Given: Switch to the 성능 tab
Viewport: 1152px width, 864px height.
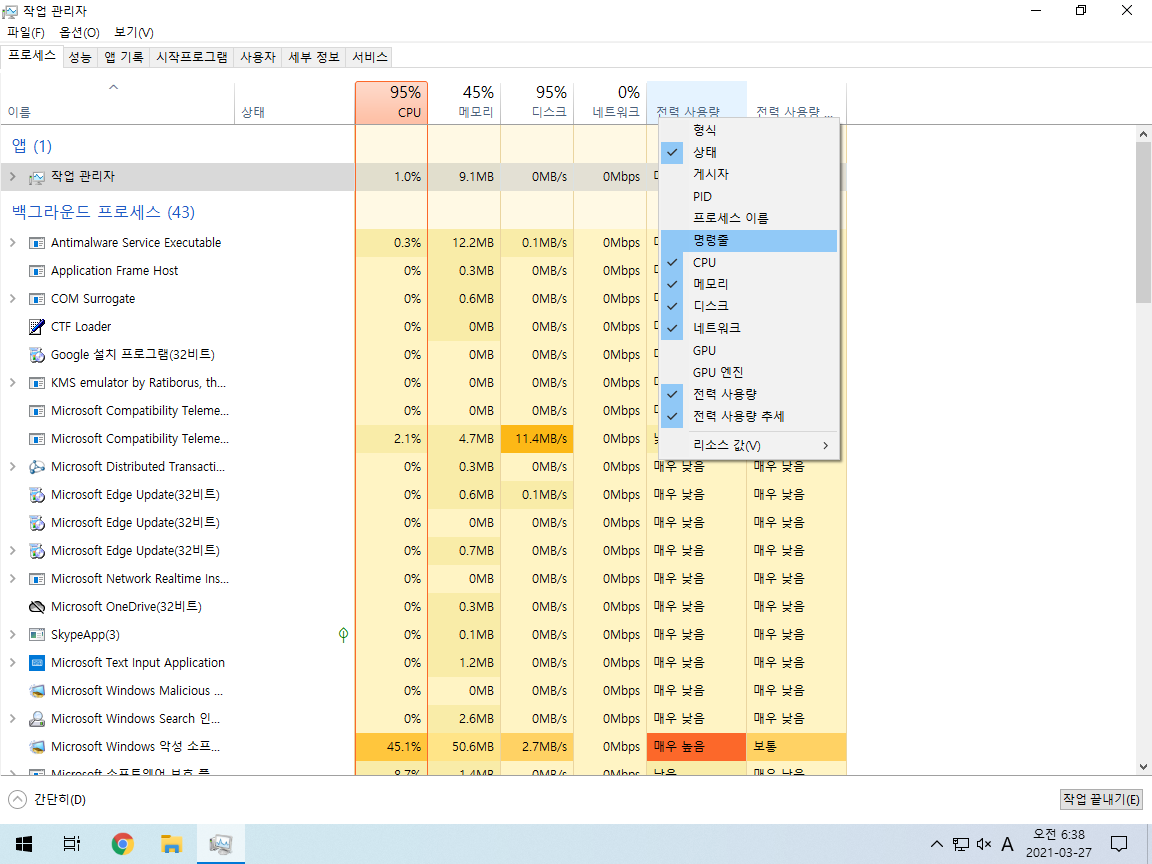Looking at the screenshot, I should tap(79, 57).
